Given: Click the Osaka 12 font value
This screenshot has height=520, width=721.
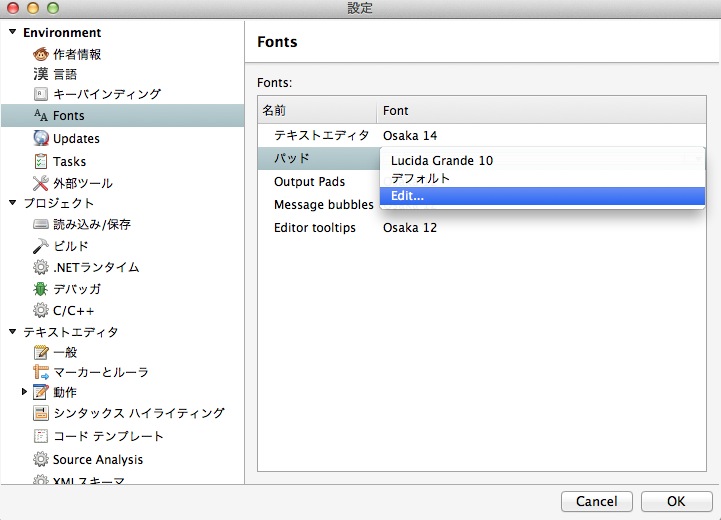Looking at the screenshot, I should (410, 228).
